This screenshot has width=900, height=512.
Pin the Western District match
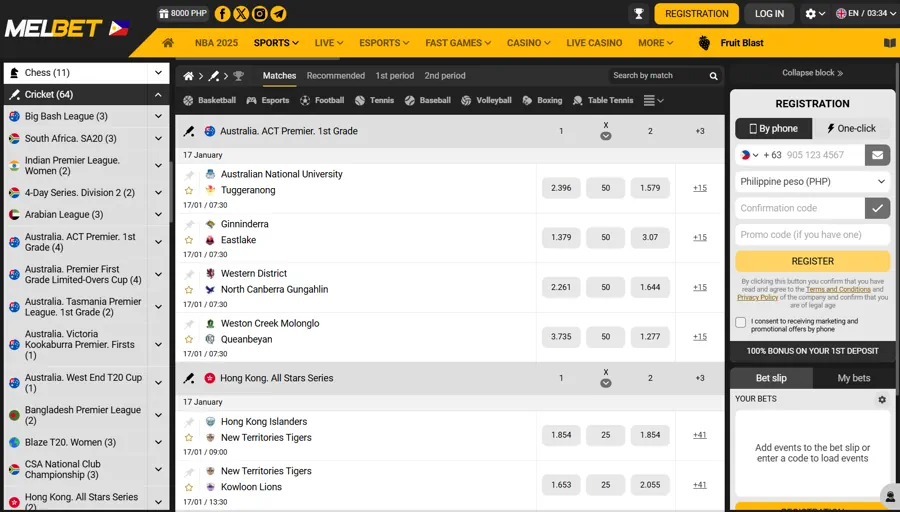tap(189, 274)
